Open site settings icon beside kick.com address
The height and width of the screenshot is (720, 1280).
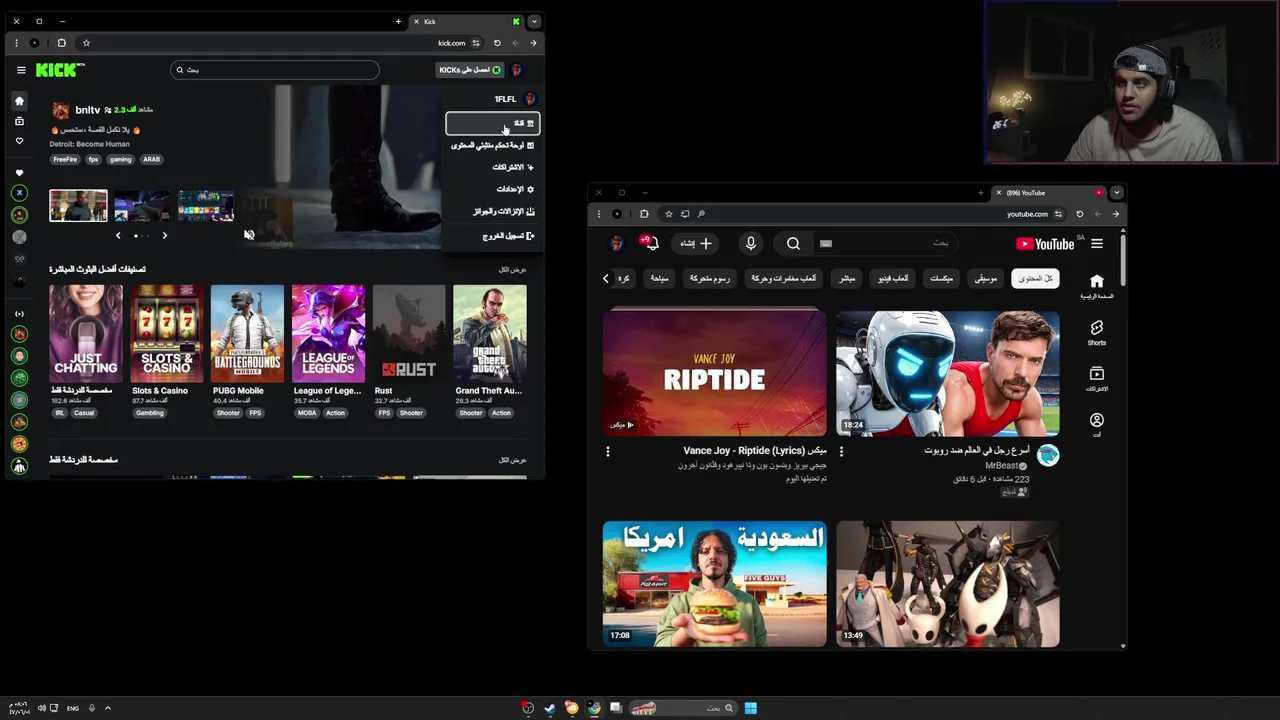point(476,43)
